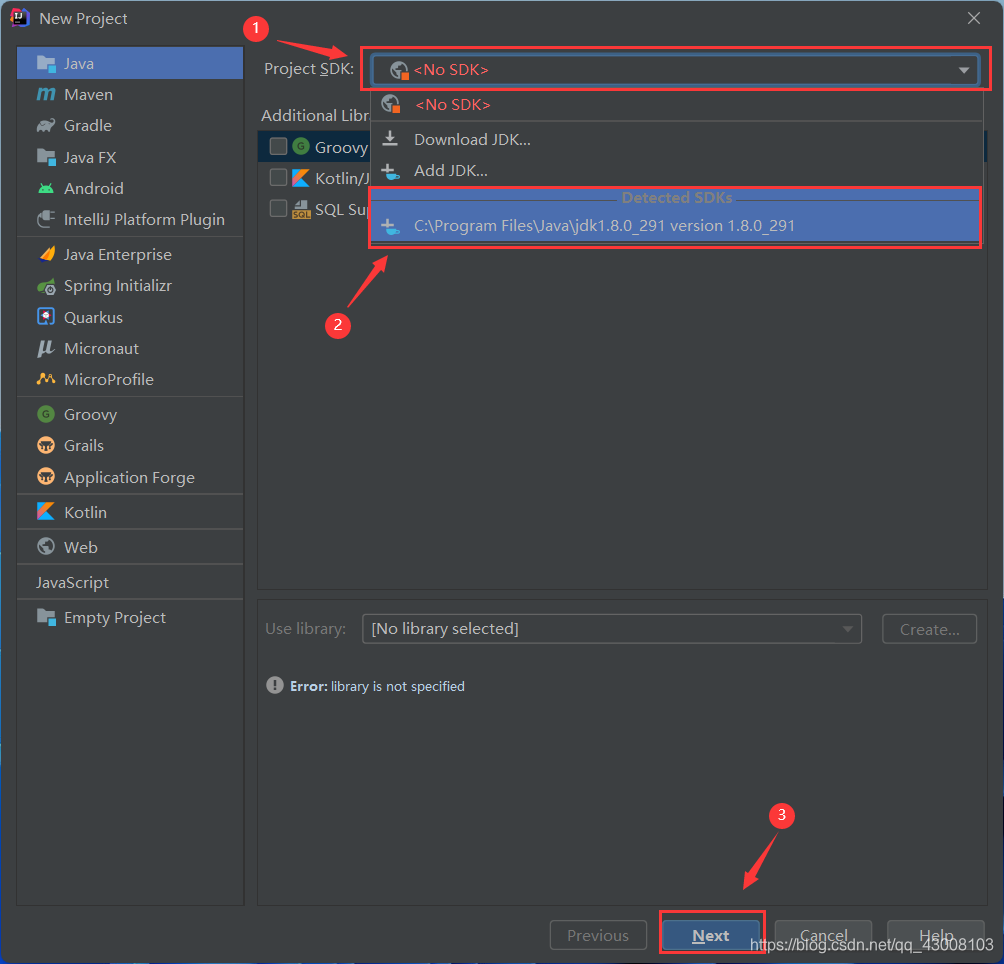Viewport: 1004px width, 964px height.
Task: Click the Cancel button
Action: [823, 935]
